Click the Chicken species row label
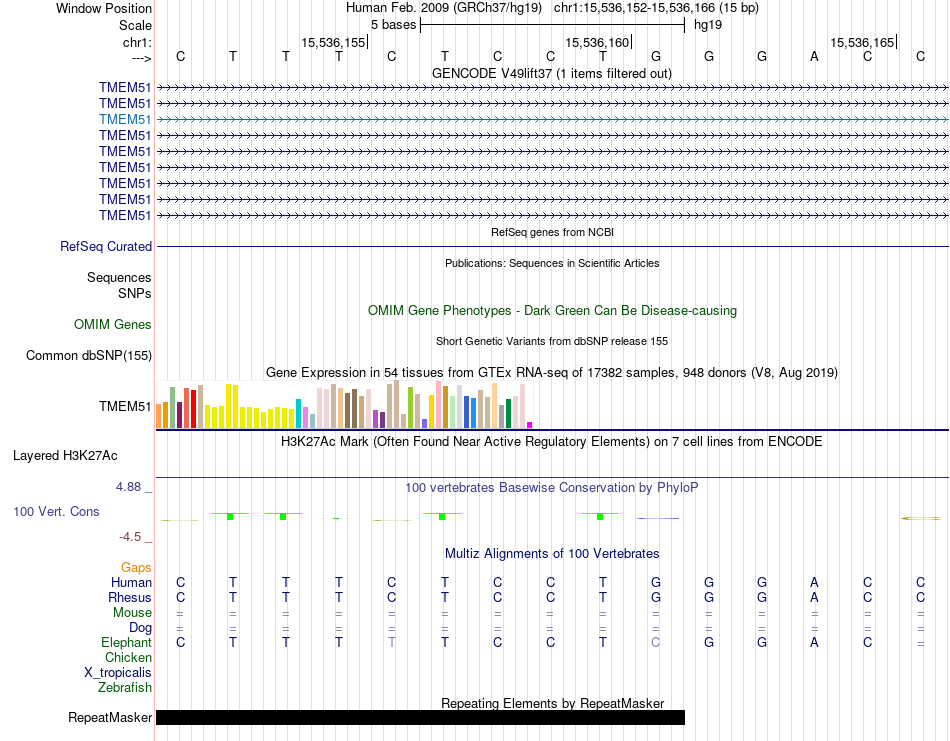Screen dimensions: 950x741 [128, 657]
